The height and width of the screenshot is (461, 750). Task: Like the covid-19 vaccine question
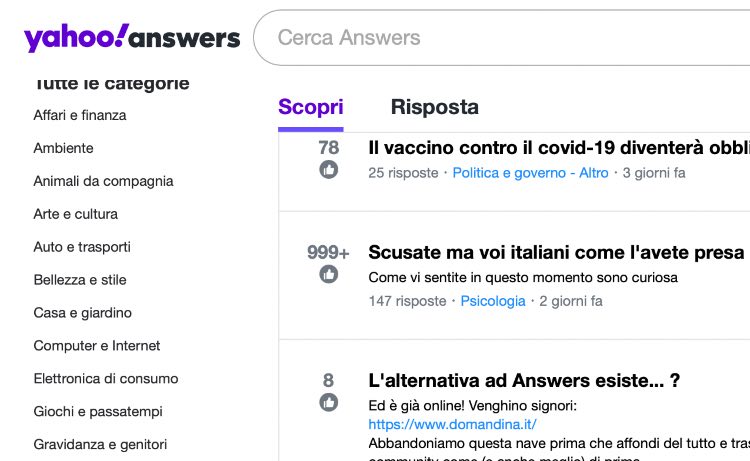point(328,170)
